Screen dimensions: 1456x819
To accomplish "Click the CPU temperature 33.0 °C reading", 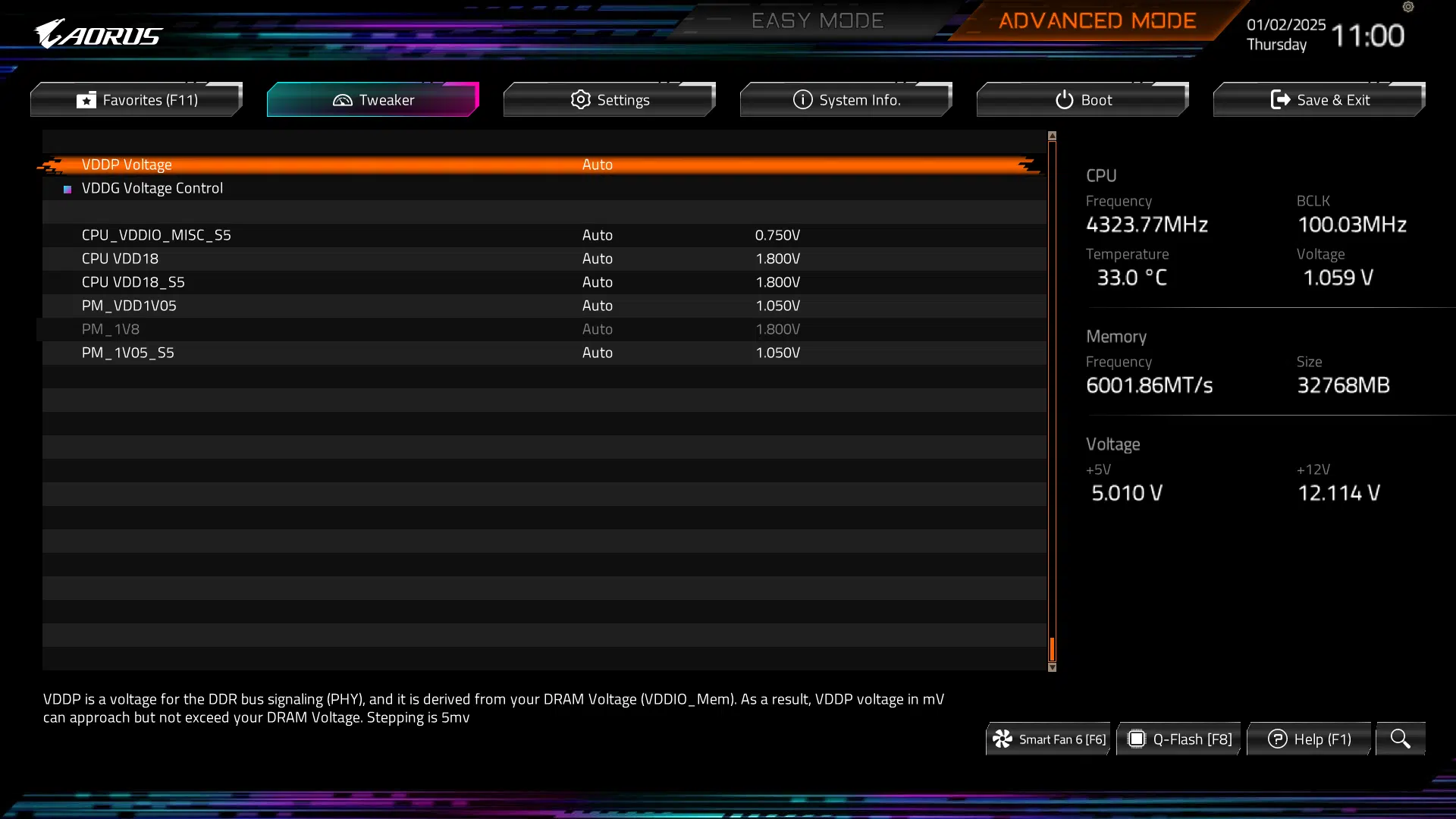I will click(x=1132, y=278).
